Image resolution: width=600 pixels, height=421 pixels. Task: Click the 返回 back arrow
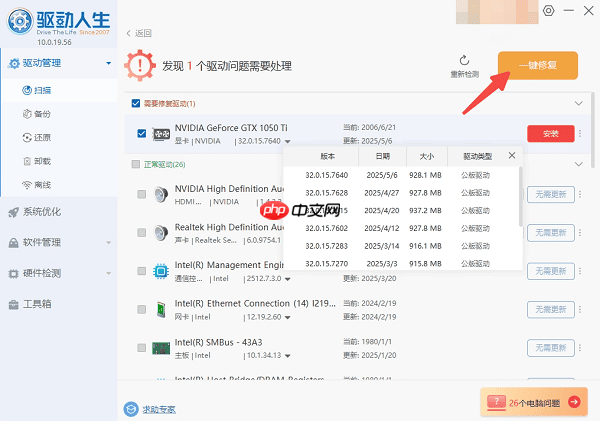click(x=129, y=33)
